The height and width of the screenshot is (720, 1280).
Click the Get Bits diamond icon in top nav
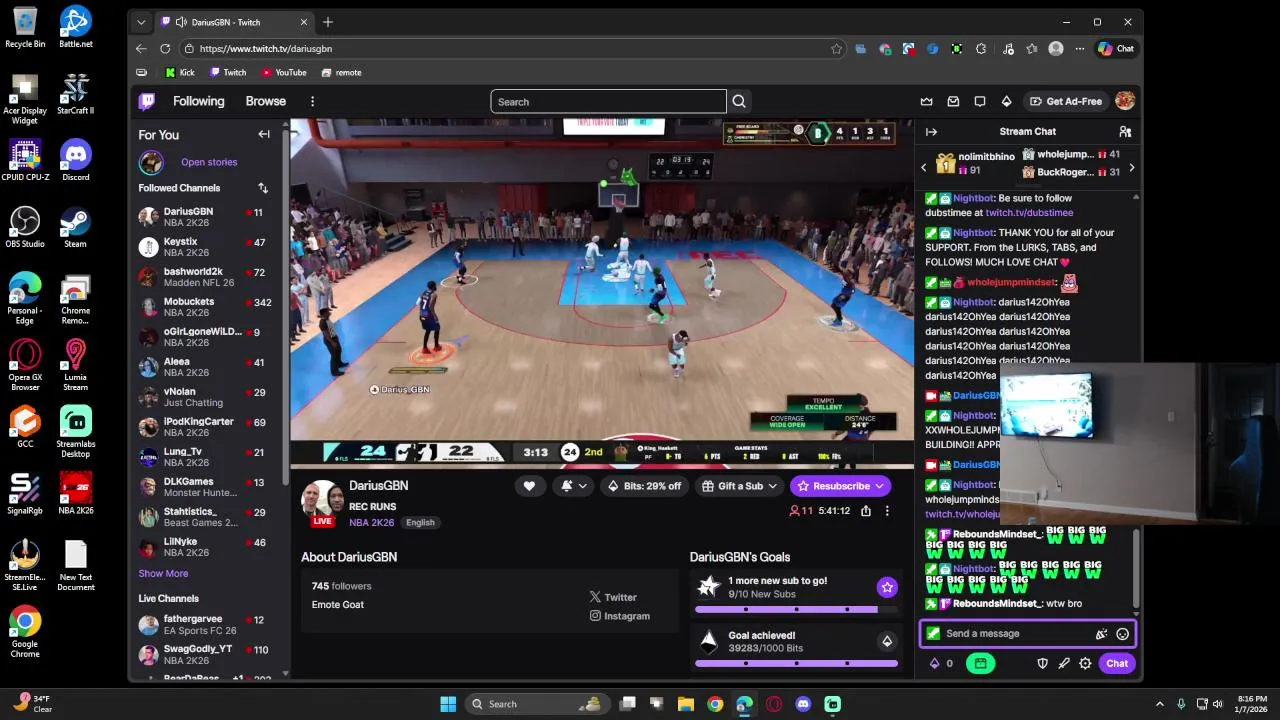(x=1007, y=101)
